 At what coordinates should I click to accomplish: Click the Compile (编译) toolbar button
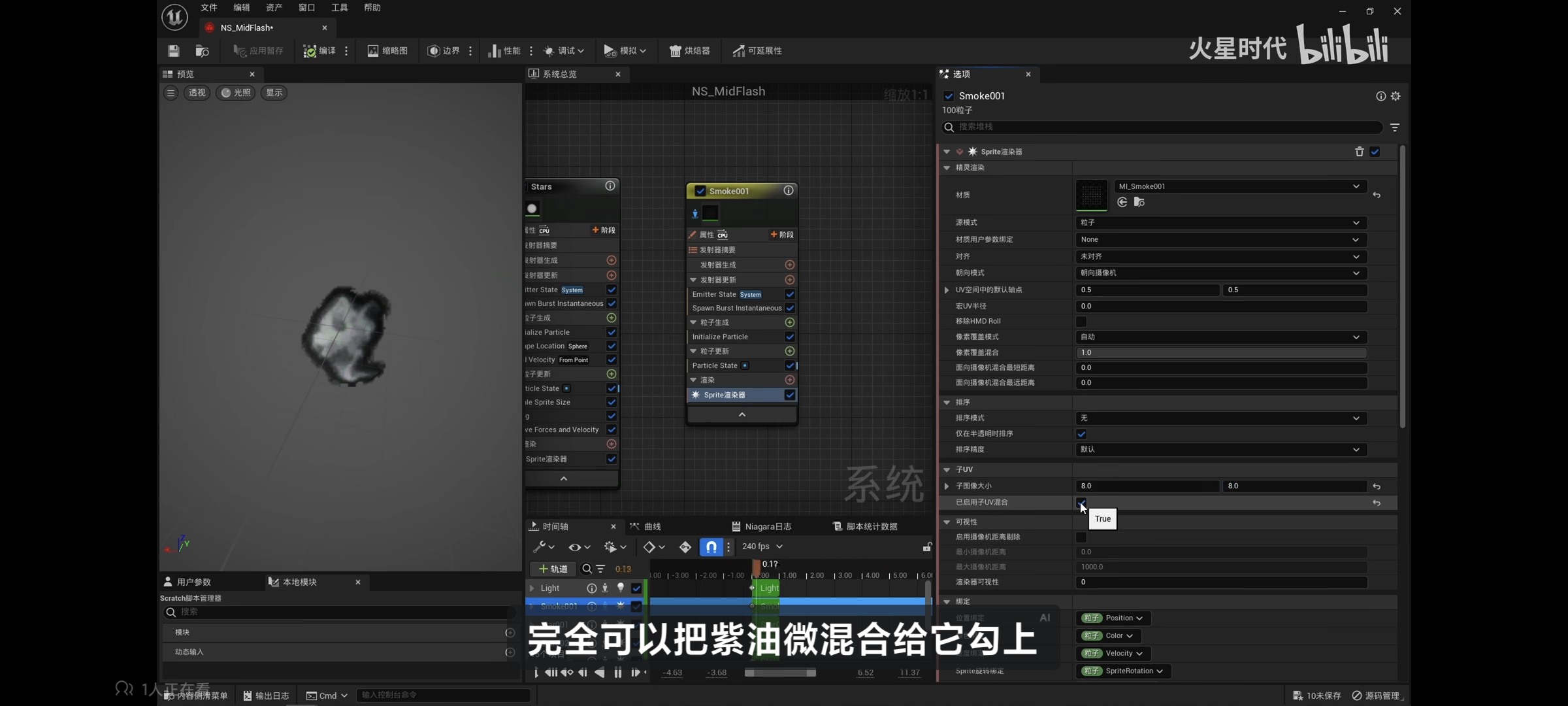pos(319,51)
